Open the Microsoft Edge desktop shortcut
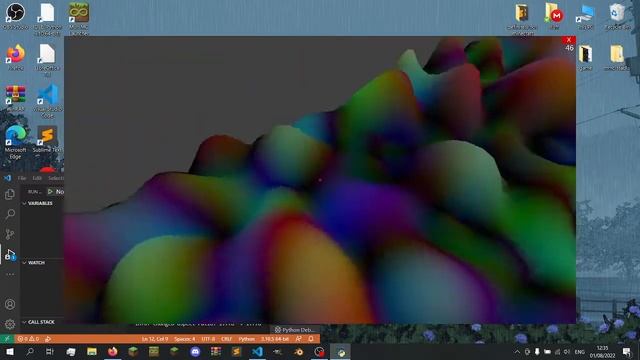Viewport: 640px width, 360px height. pos(16,141)
